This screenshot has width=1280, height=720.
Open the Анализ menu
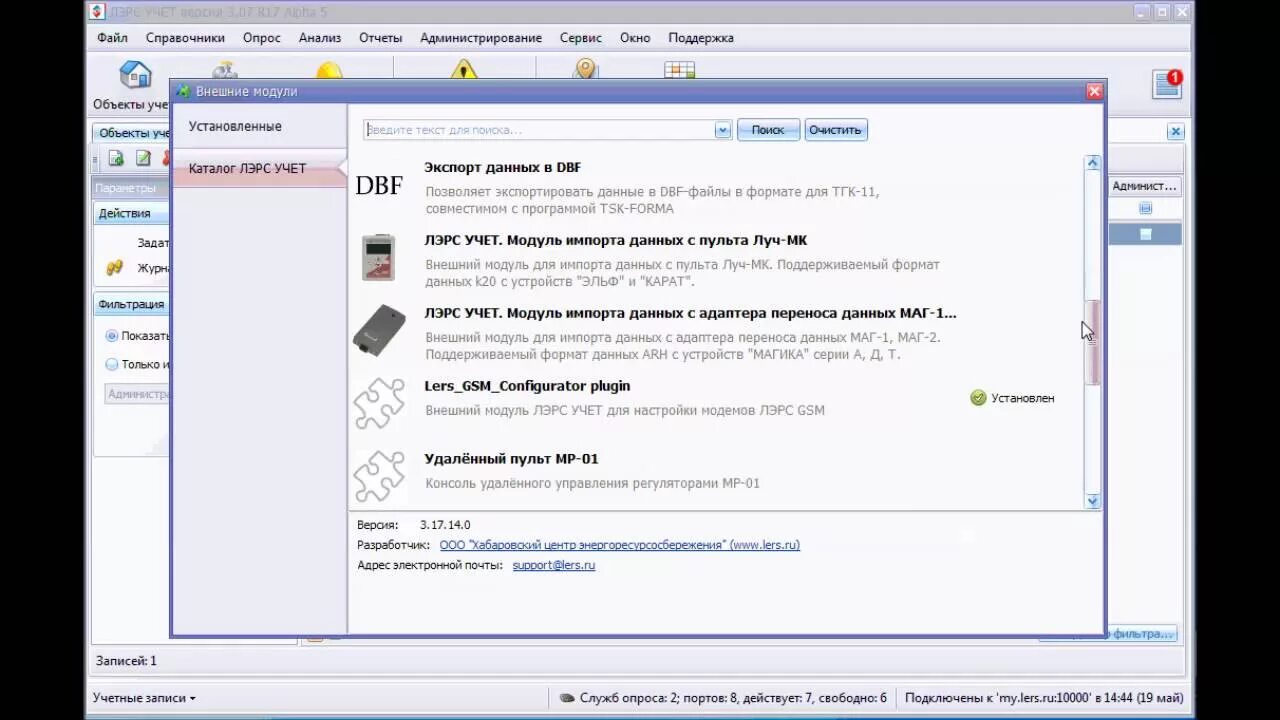pyautogui.click(x=320, y=38)
